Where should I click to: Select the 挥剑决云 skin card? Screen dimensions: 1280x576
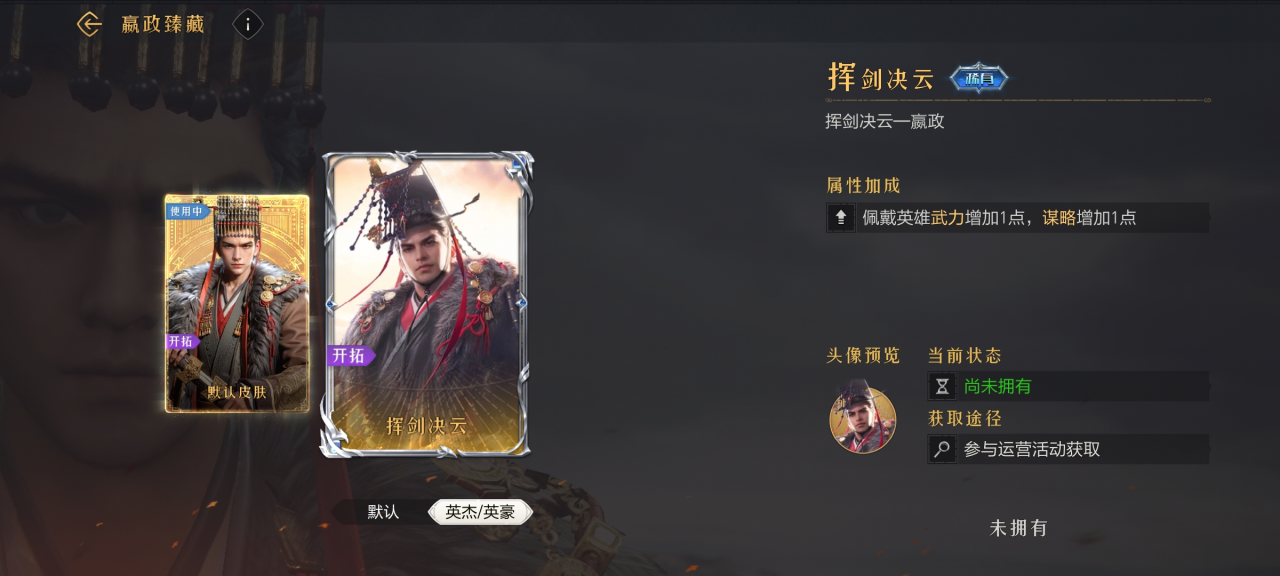tap(427, 304)
